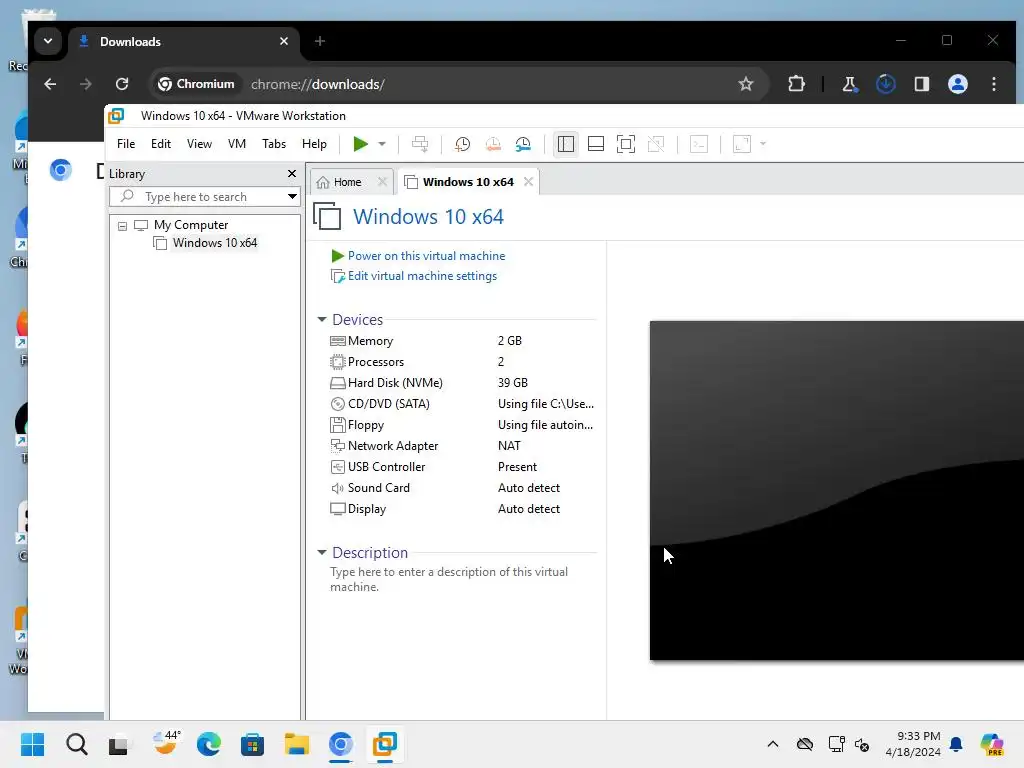Open the Edit menu in VMware
This screenshot has height=768, width=1024.
(x=161, y=144)
